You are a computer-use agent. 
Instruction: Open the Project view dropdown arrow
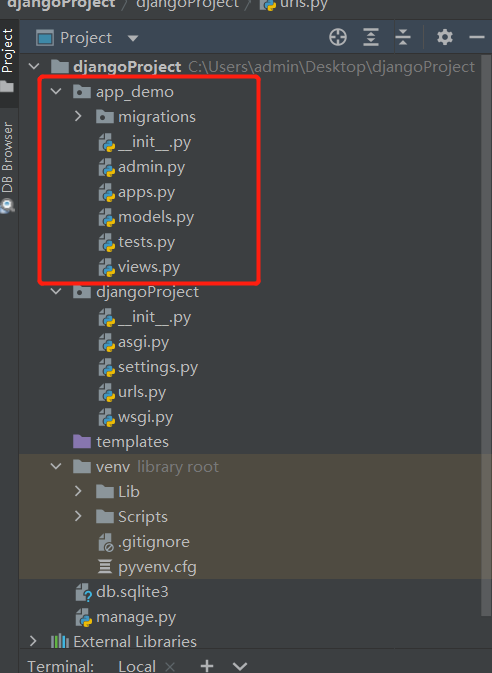tap(133, 38)
